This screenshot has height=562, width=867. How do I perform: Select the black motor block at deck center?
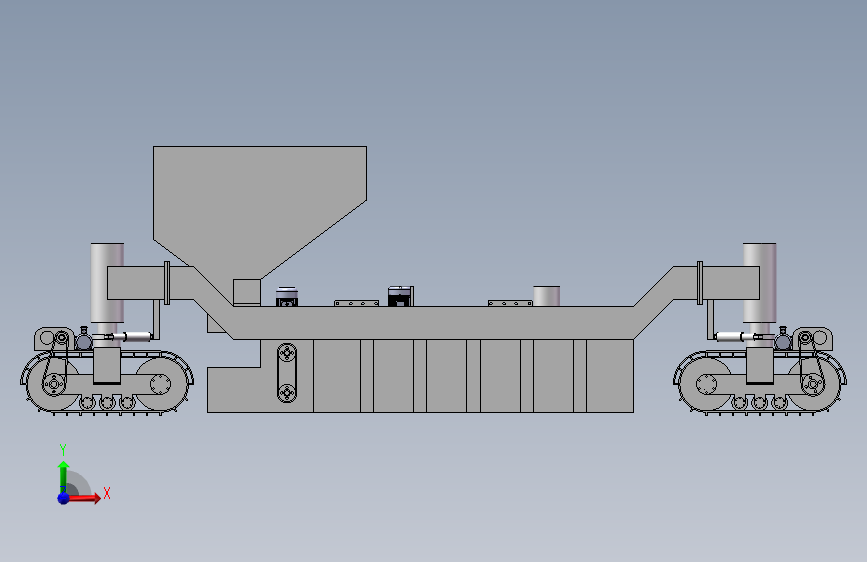pos(400,296)
